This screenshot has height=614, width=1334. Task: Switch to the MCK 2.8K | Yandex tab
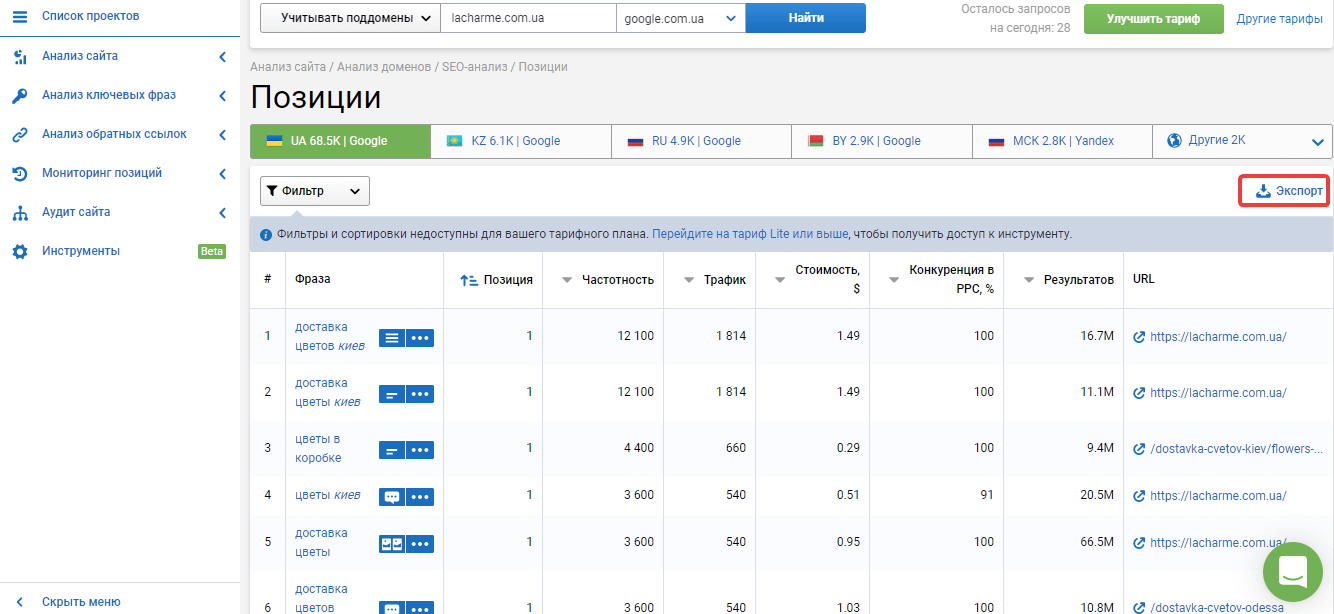pos(1062,141)
